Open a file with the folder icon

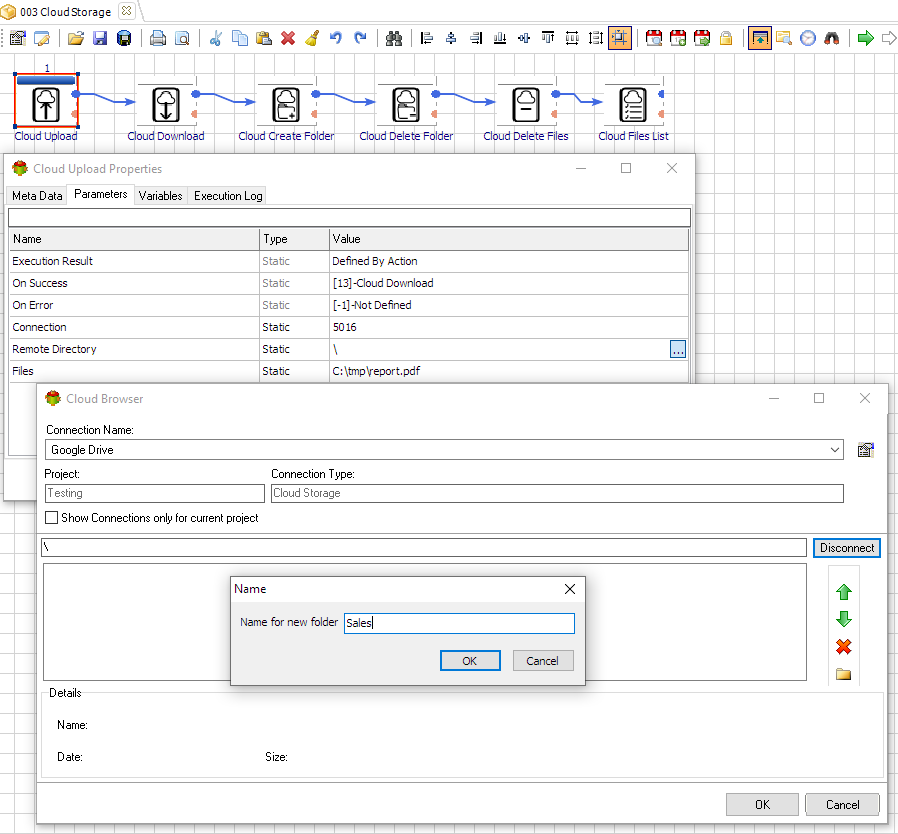point(76,38)
